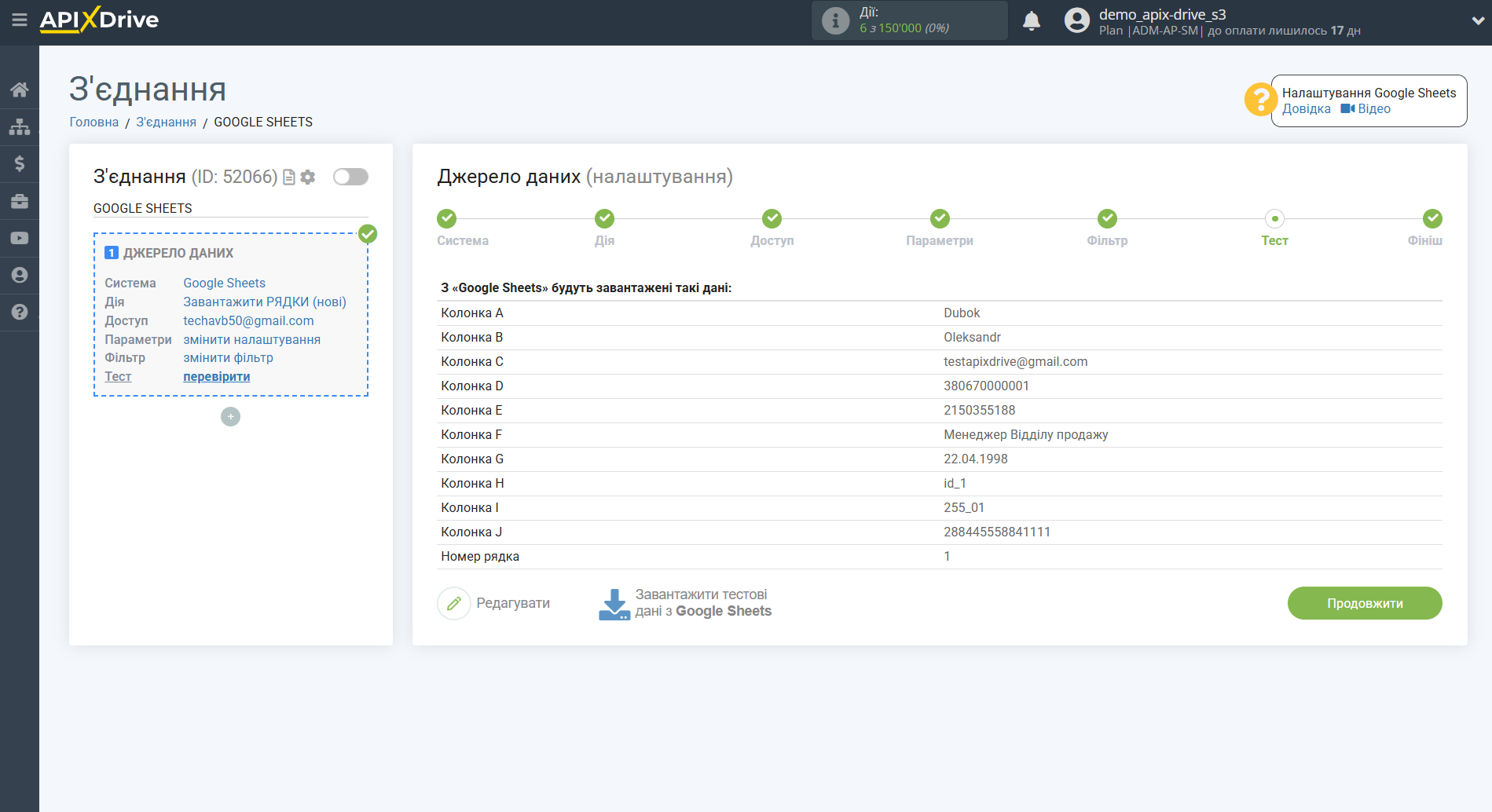Go to the Фільтр step
Screen dimensions: 1492x812
point(1107,219)
